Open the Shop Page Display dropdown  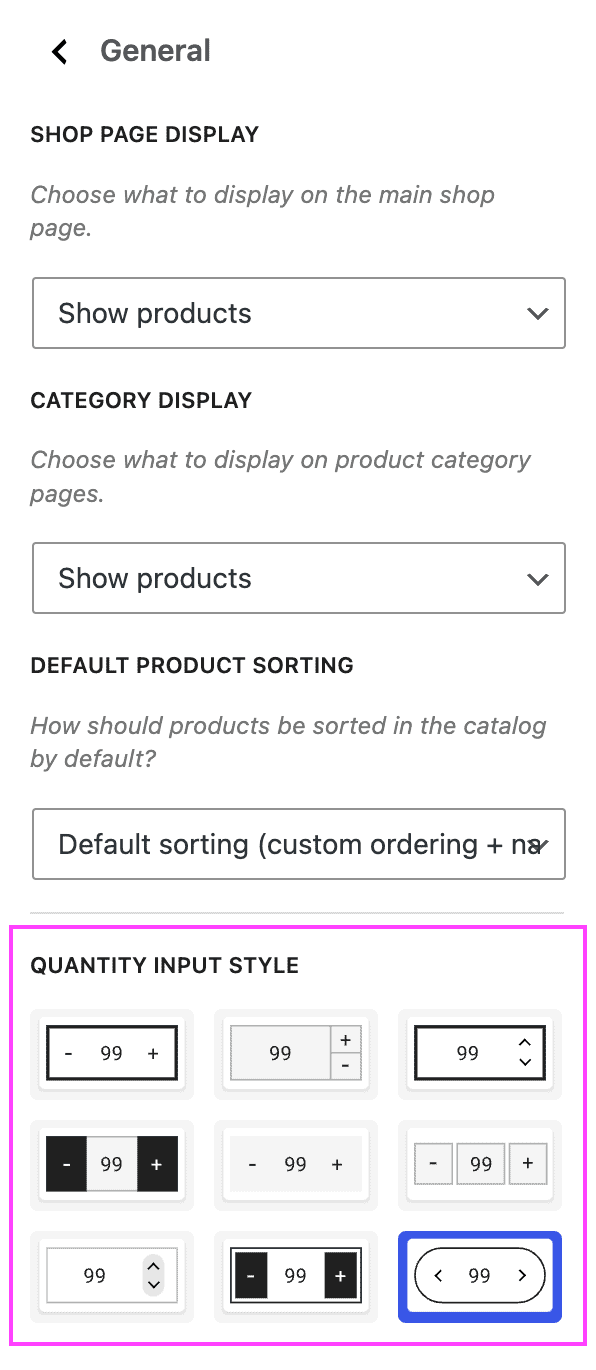[298, 313]
